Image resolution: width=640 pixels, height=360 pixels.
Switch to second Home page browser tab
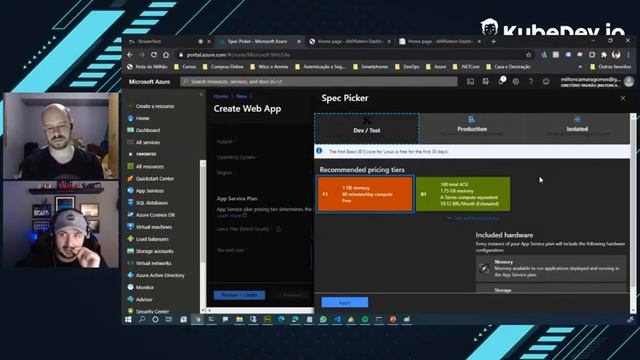click(x=439, y=41)
